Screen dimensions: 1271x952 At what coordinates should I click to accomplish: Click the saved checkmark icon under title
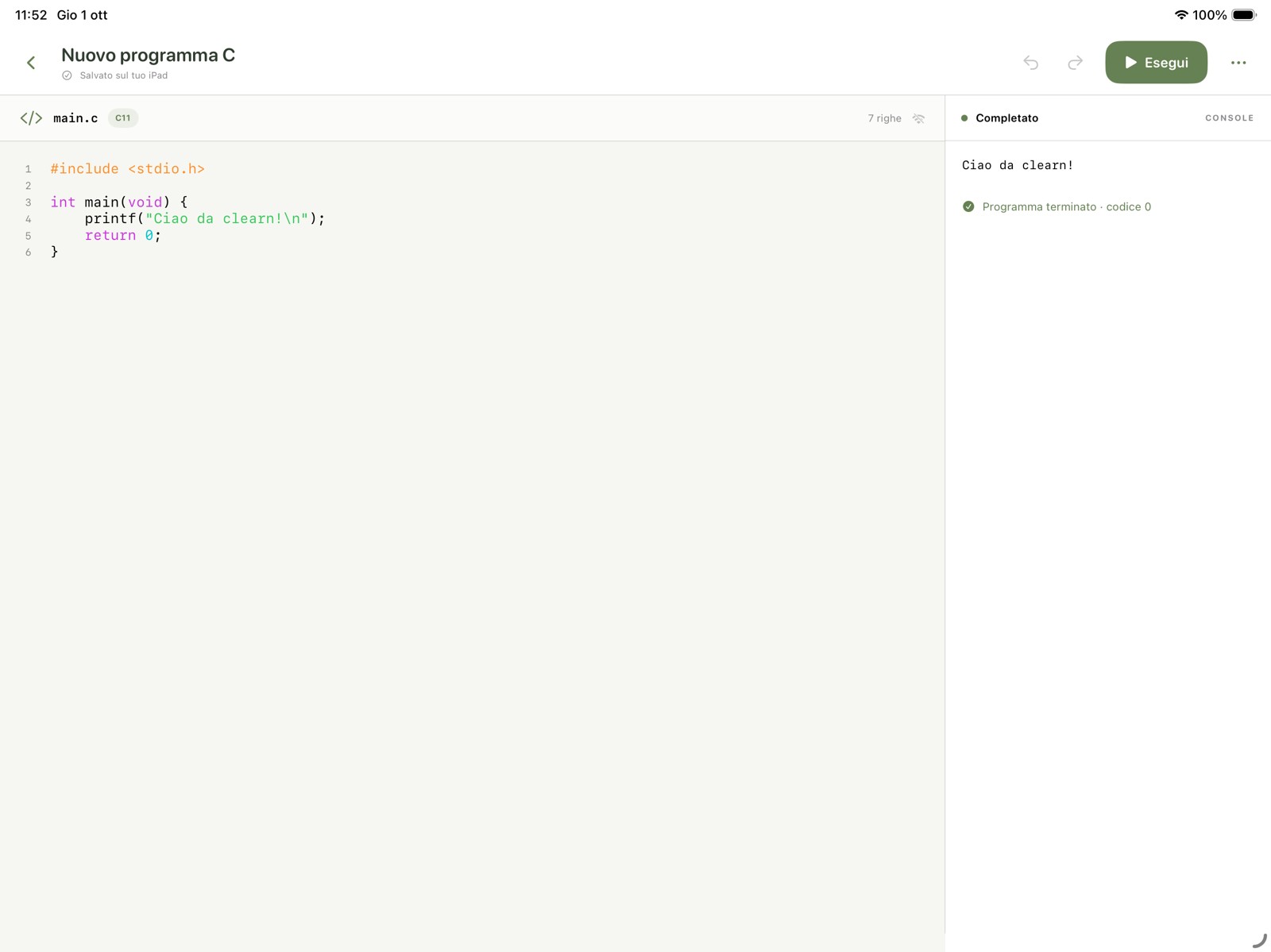[67, 75]
